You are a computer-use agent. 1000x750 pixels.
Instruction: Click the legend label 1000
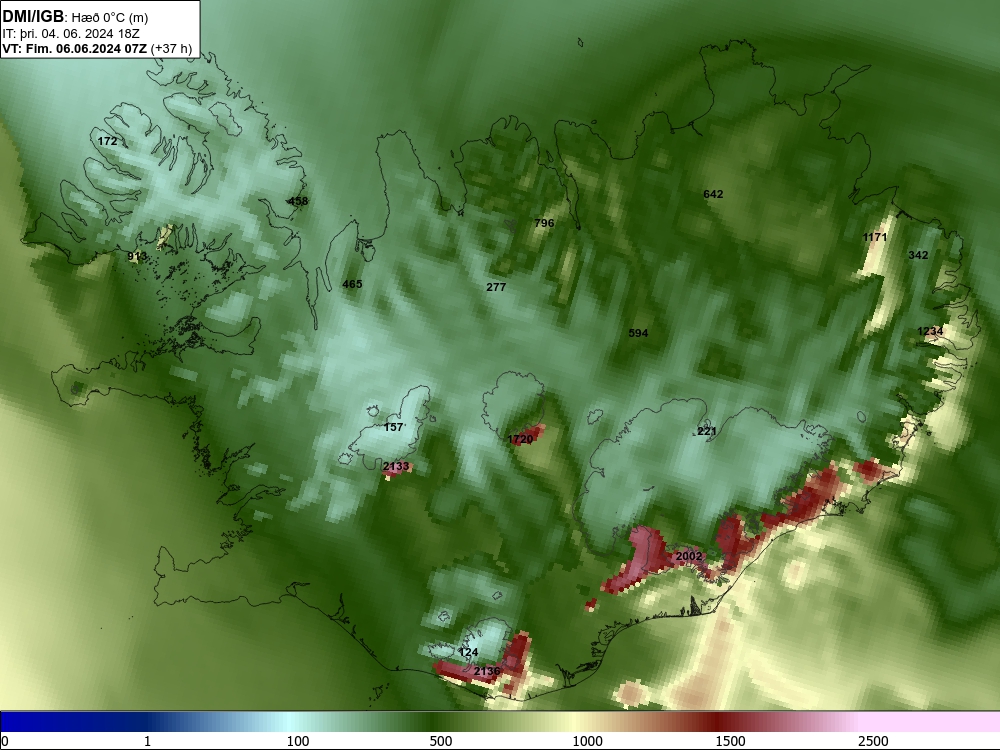pyautogui.click(x=587, y=740)
